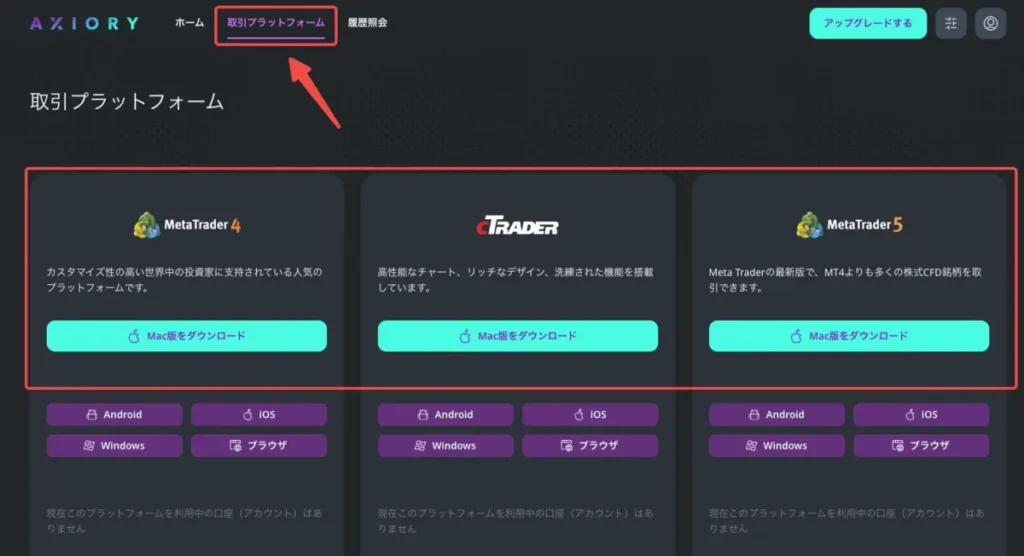Click the MetaTrader 4 logo
This screenshot has width=1024, height=556.
coord(187,225)
